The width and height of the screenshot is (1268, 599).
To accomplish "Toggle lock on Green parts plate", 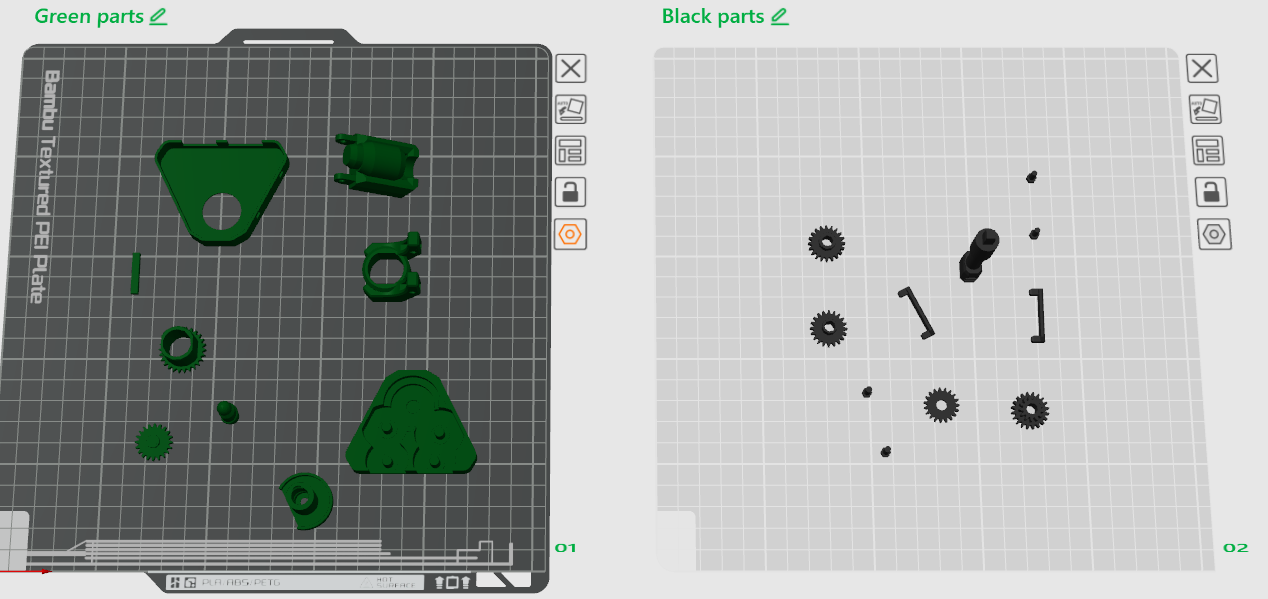I will (571, 192).
